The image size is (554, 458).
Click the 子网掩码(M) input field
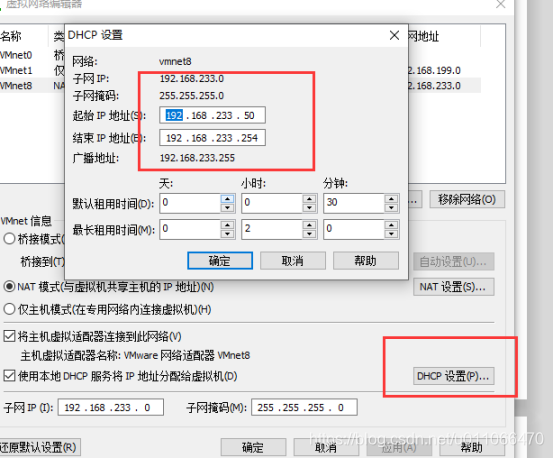304,407
